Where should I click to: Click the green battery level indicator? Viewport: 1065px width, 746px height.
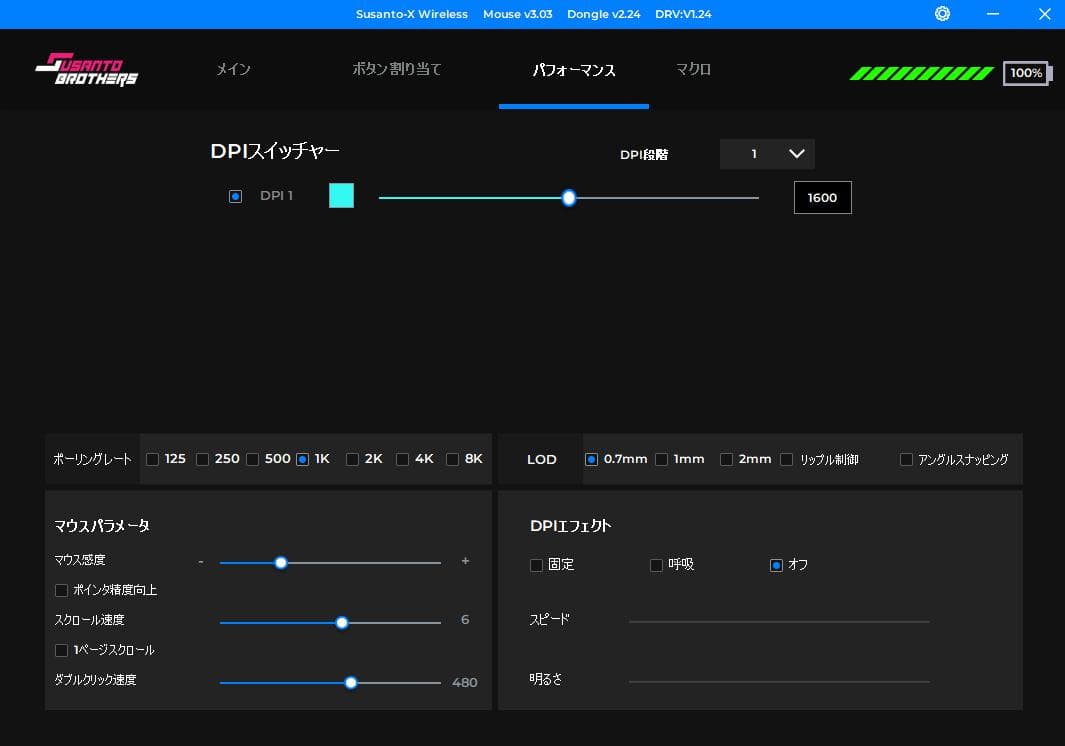pos(920,73)
